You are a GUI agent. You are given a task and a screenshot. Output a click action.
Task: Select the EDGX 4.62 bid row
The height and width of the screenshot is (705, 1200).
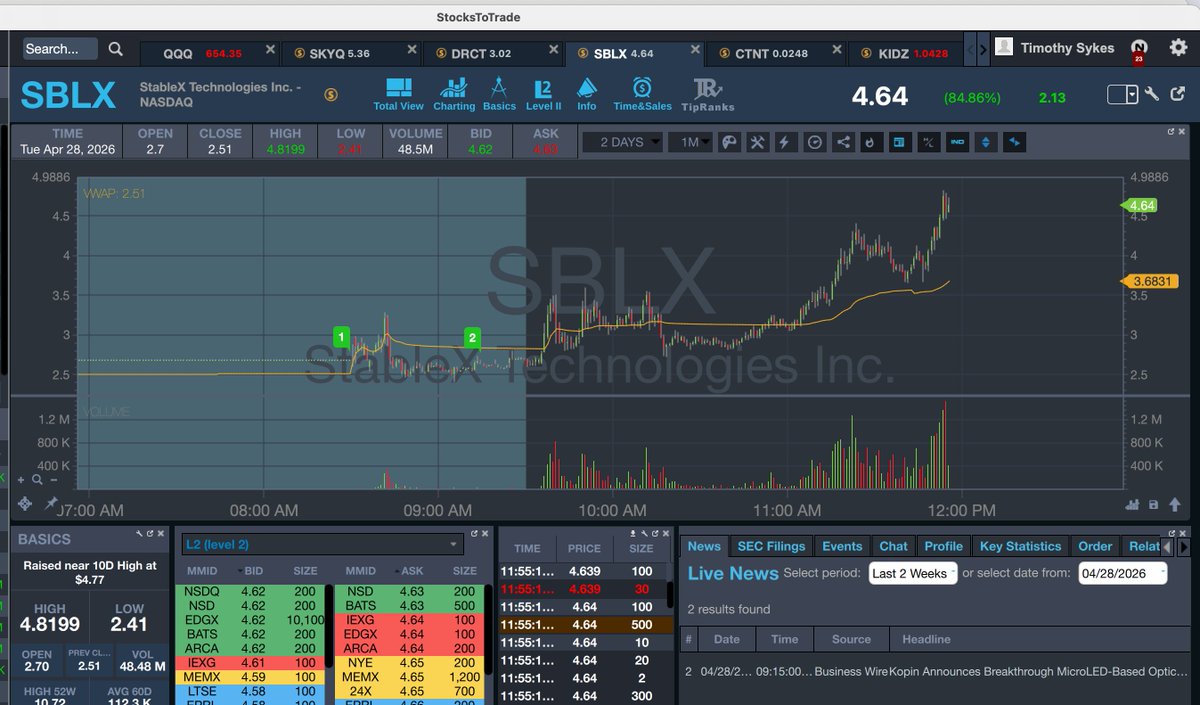250,620
